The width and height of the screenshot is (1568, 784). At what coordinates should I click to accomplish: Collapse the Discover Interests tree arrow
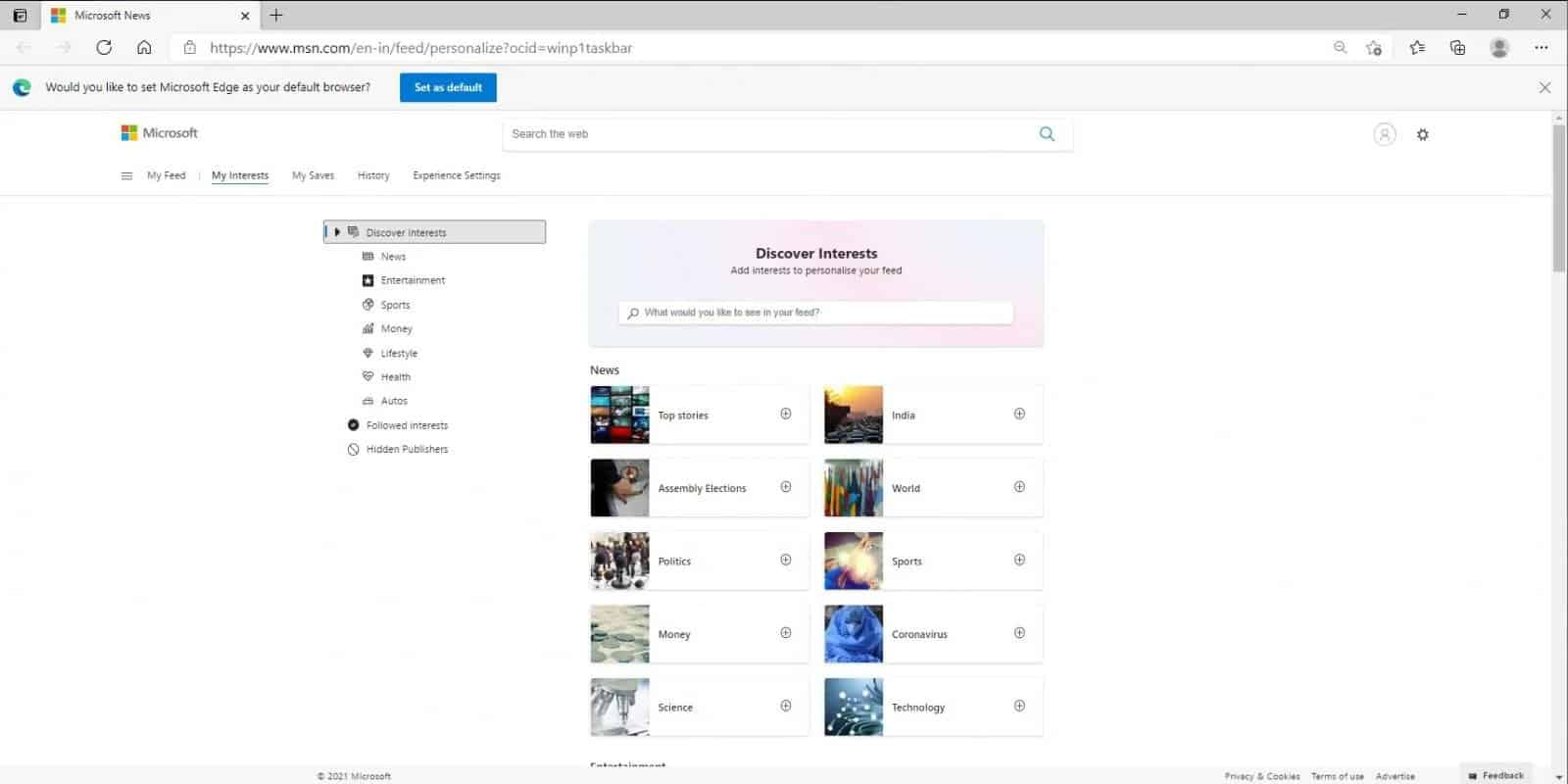(x=337, y=232)
